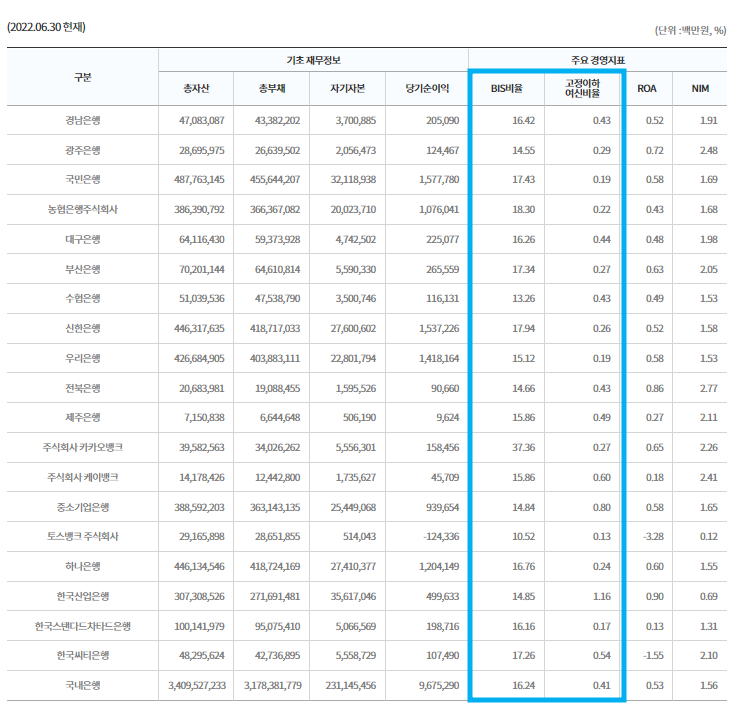Select ROA value -1.55
The image size is (733, 709).
[x=653, y=655]
